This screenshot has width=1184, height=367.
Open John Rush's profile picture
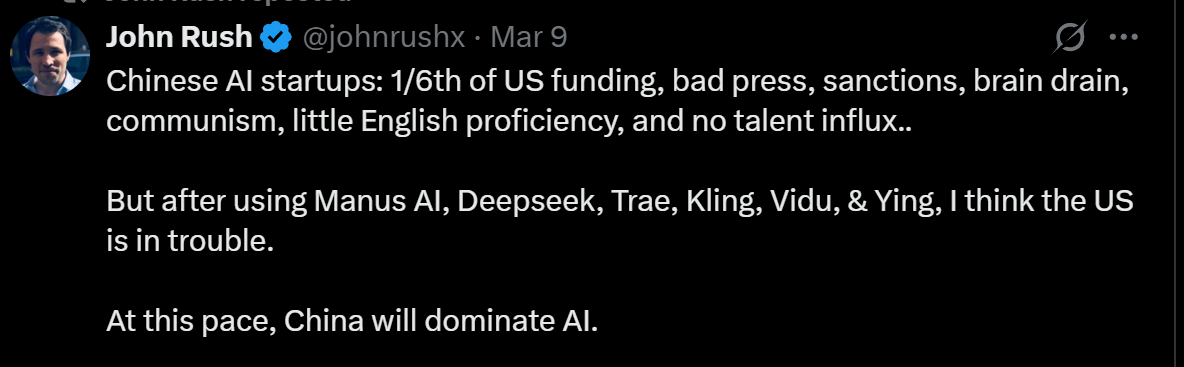(x=51, y=57)
